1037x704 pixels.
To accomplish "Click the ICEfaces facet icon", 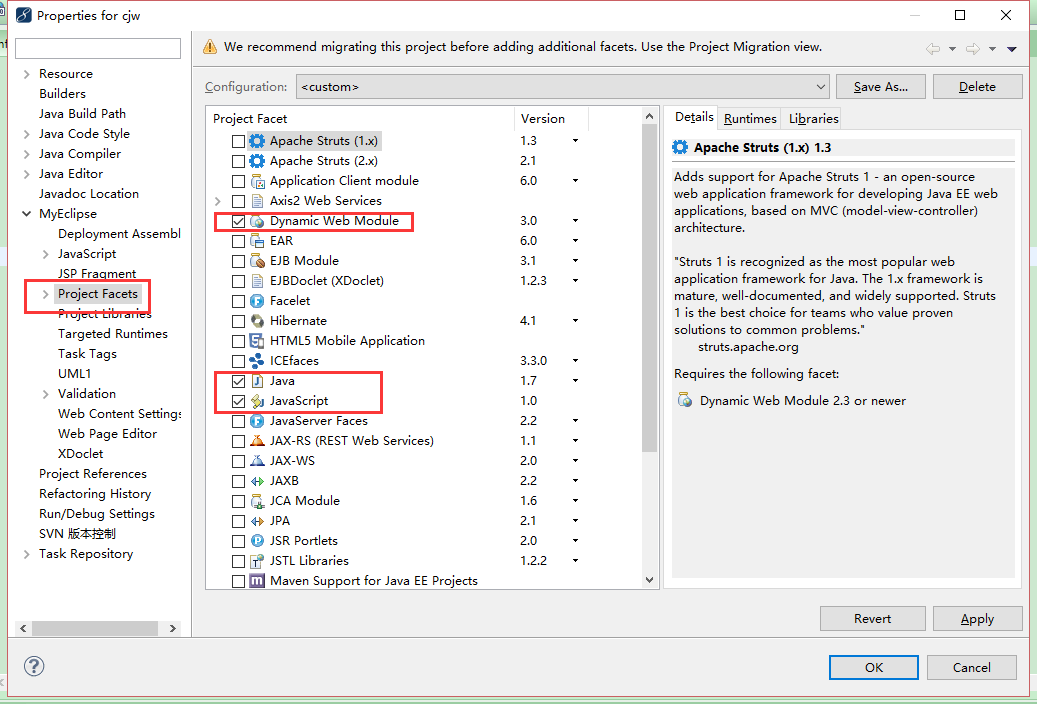I will point(257,361).
